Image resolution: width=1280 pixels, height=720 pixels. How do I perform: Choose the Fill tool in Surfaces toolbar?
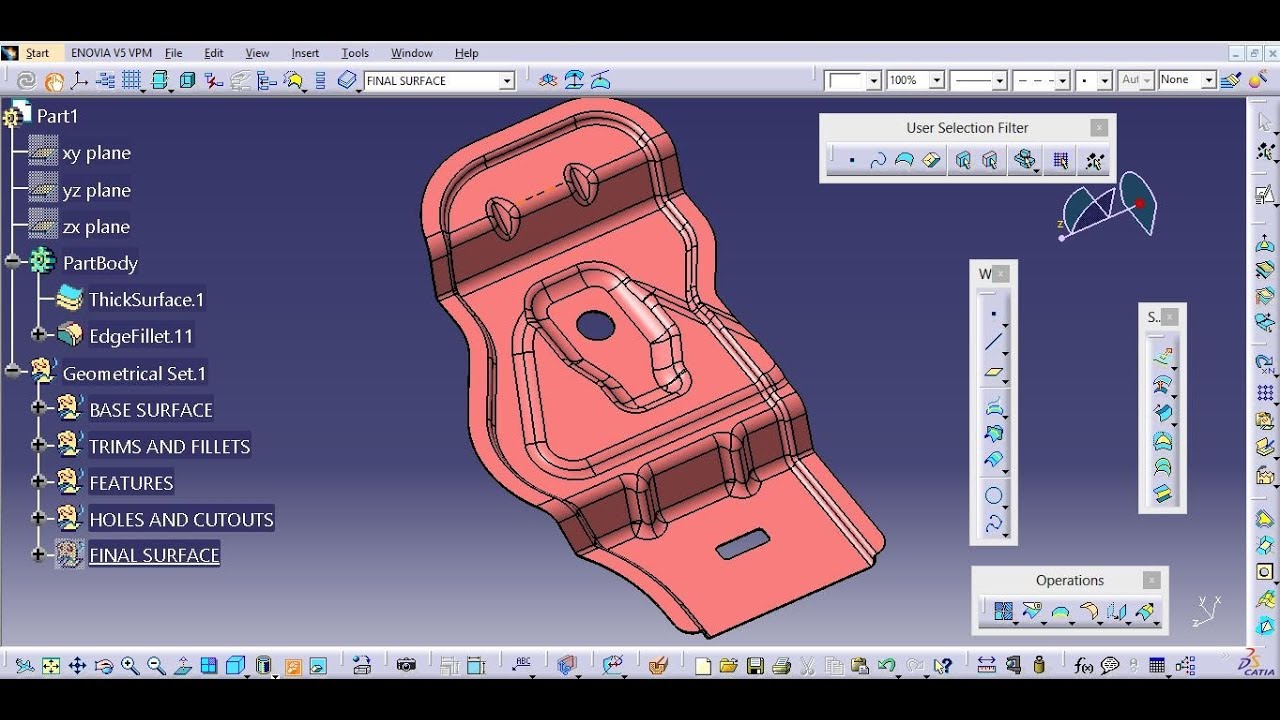[x=1162, y=439]
